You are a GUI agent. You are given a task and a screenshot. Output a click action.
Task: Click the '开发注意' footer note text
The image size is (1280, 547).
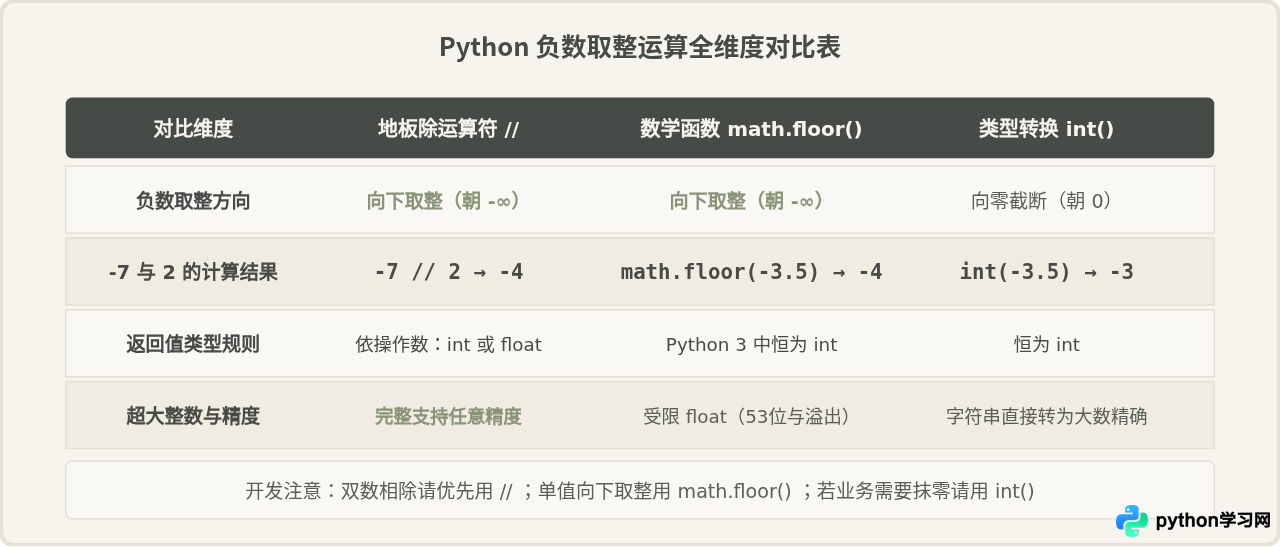point(640,491)
